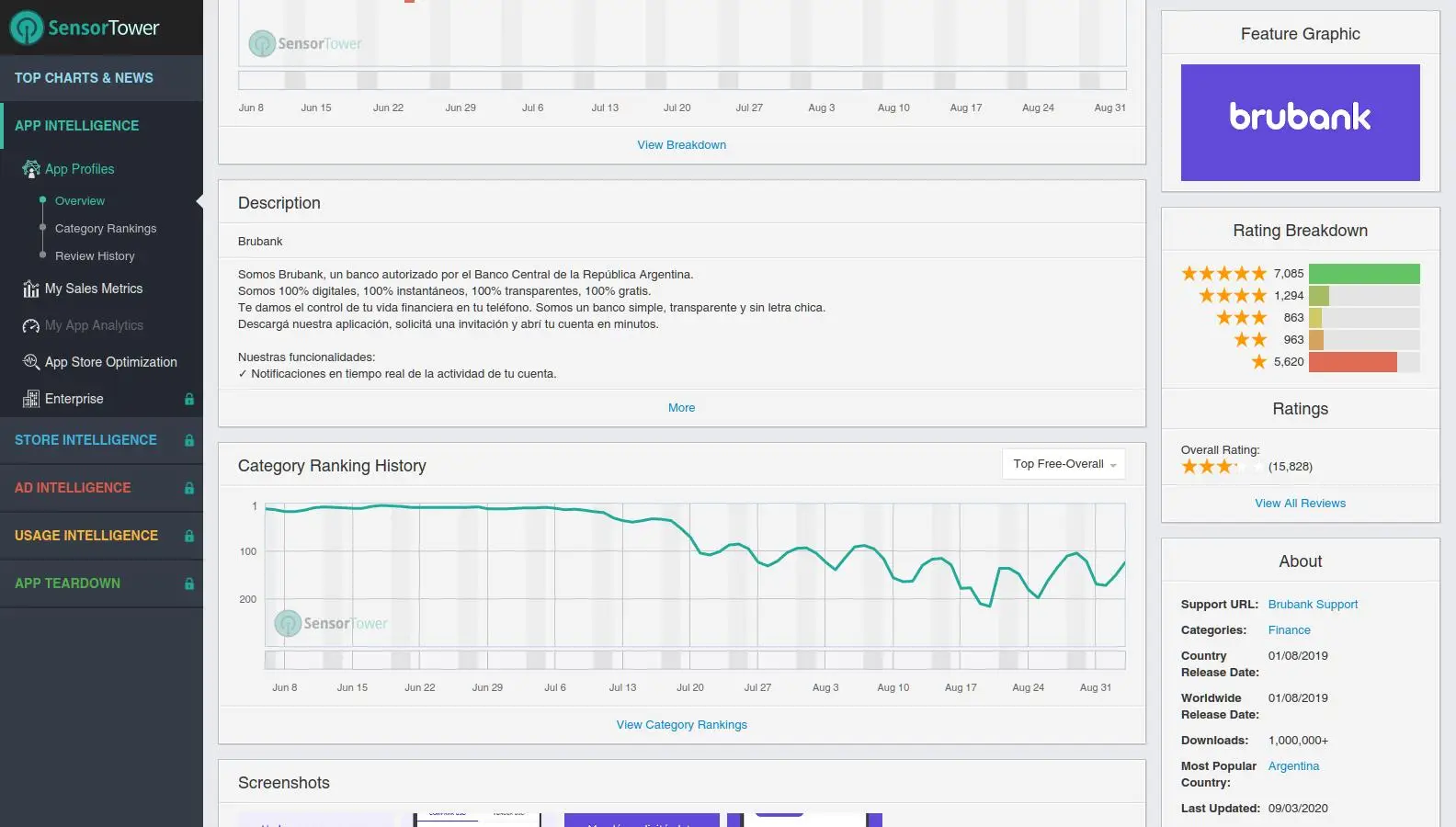Click the one-star rating row star
Viewport: 1456px width, 827px height.
click(1259, 361)
